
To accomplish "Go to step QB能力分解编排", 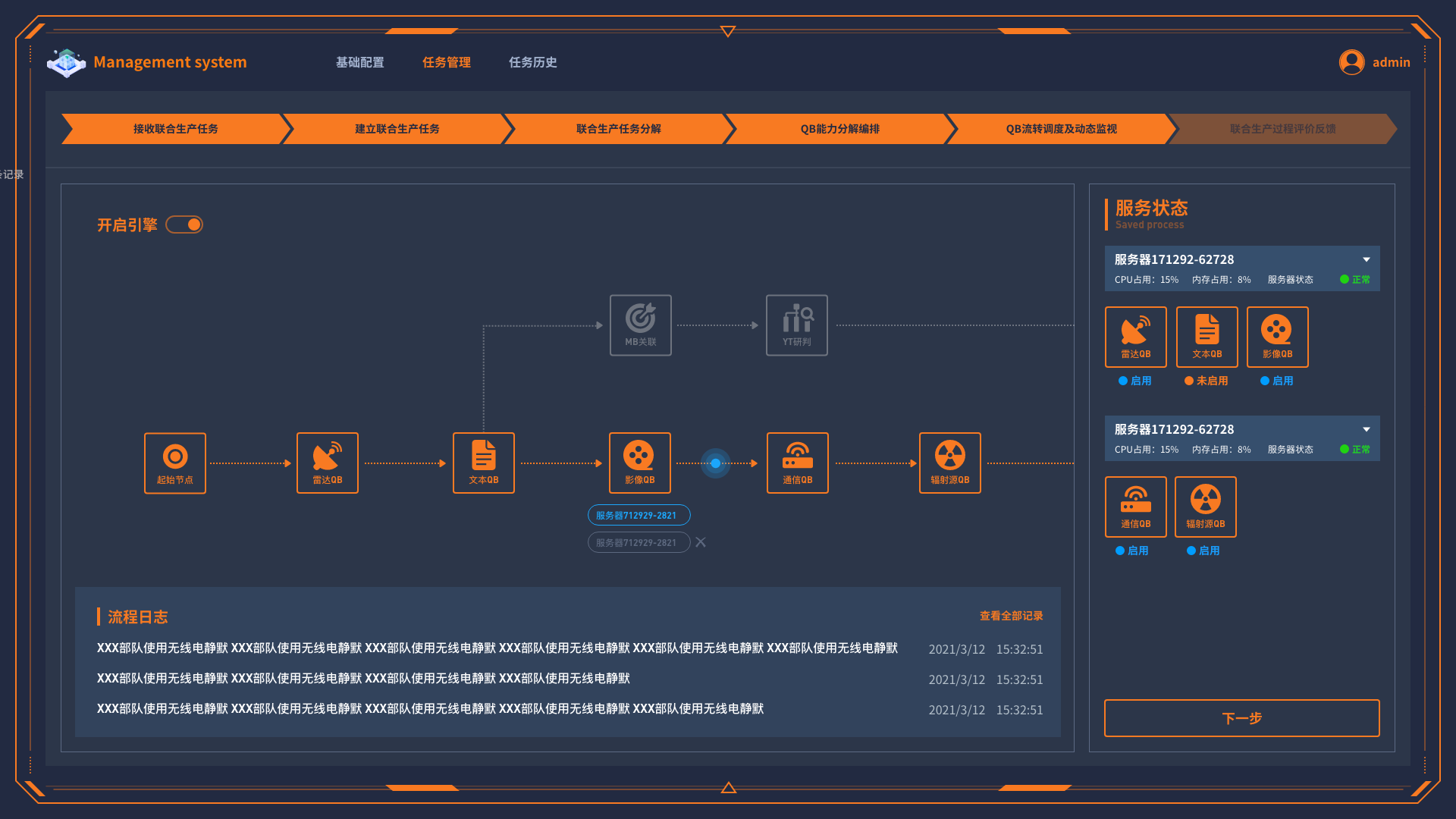I will pos(840,129).
